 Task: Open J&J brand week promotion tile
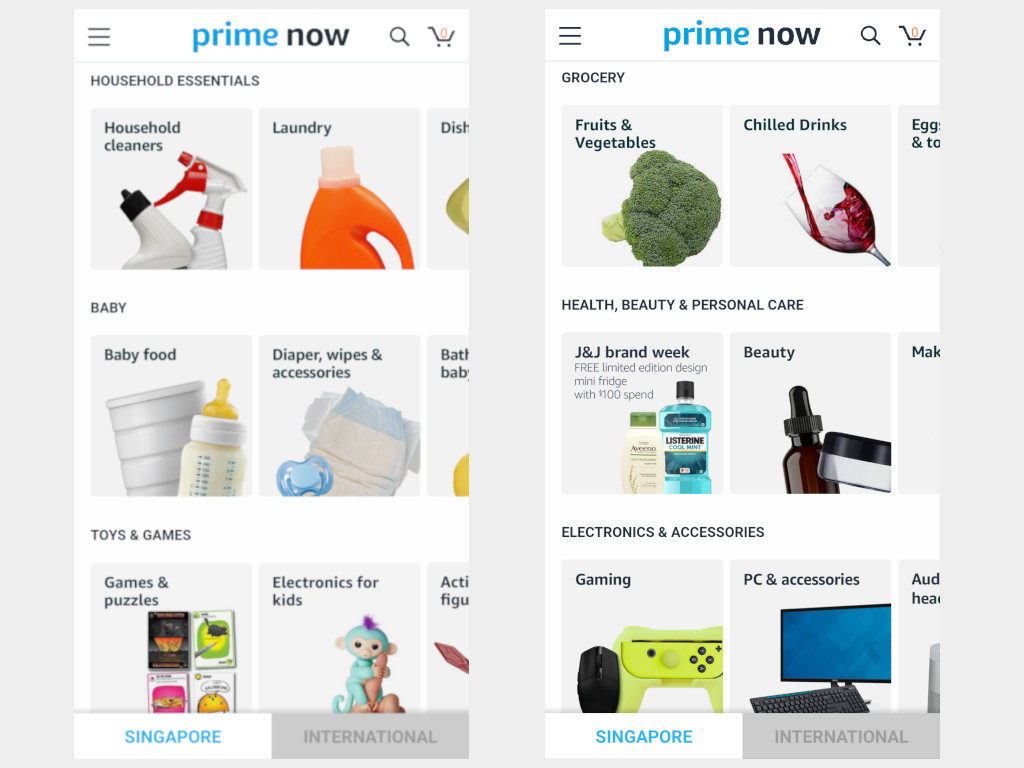coord(642,413)
